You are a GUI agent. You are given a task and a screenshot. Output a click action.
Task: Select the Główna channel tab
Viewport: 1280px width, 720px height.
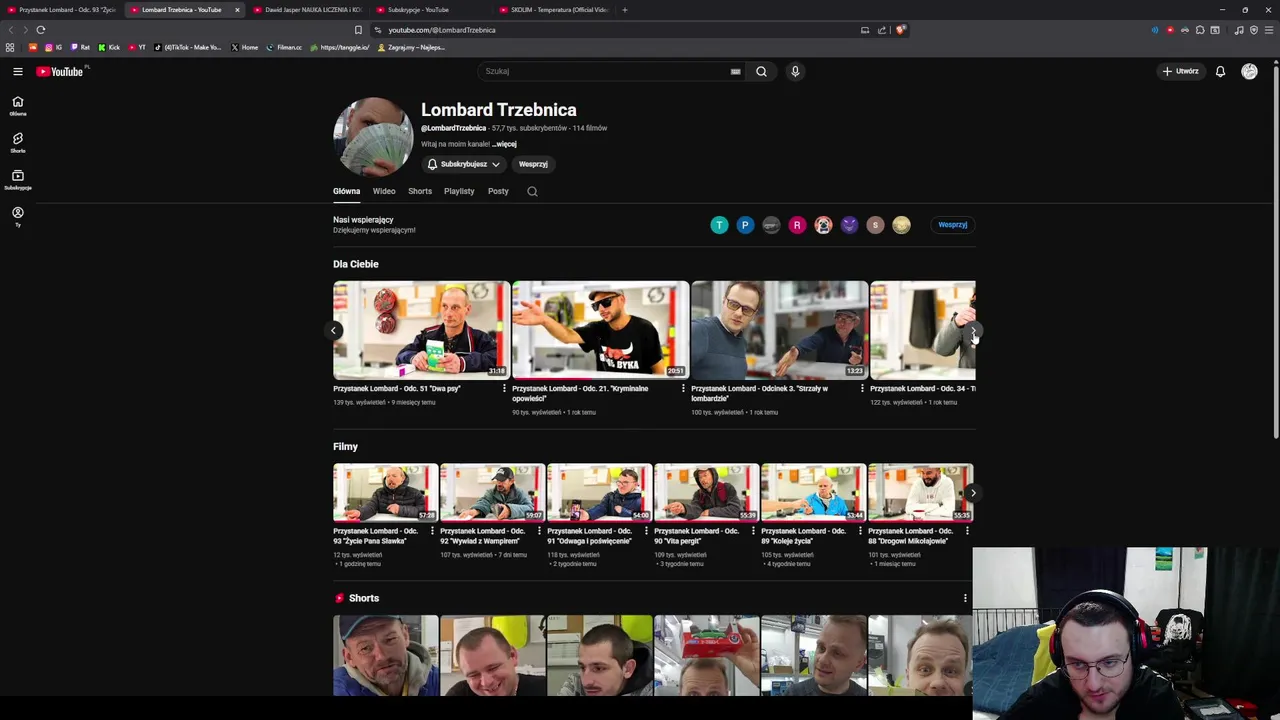tap(346, 191)
